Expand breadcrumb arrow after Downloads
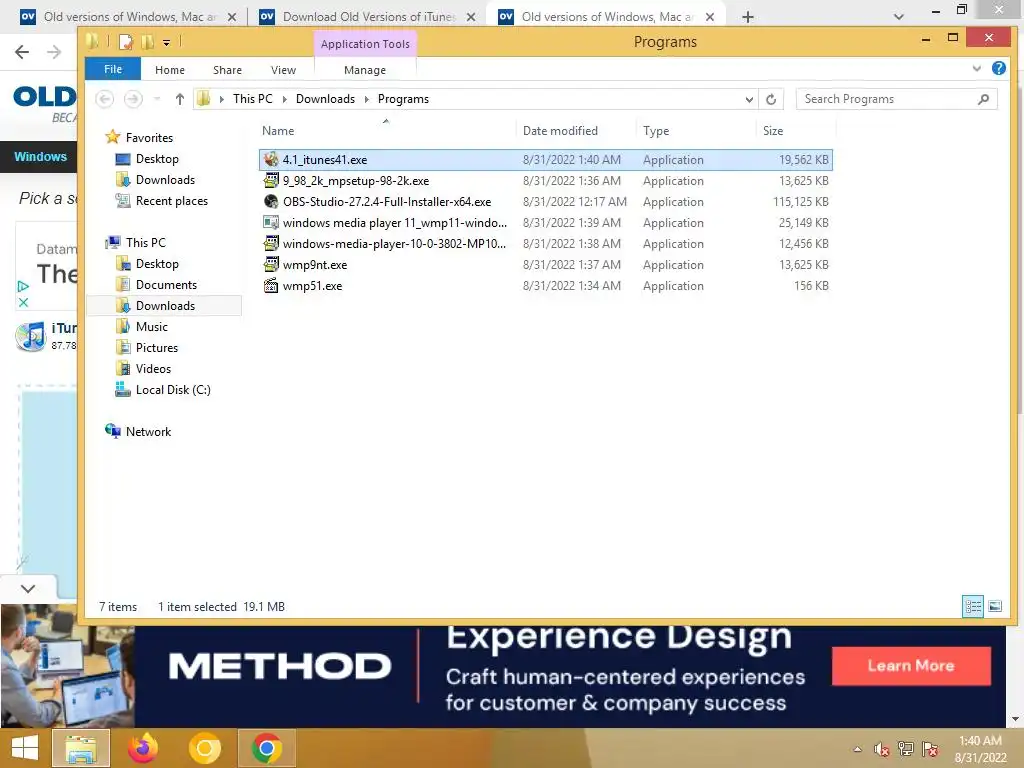 (x=366, y=99)
